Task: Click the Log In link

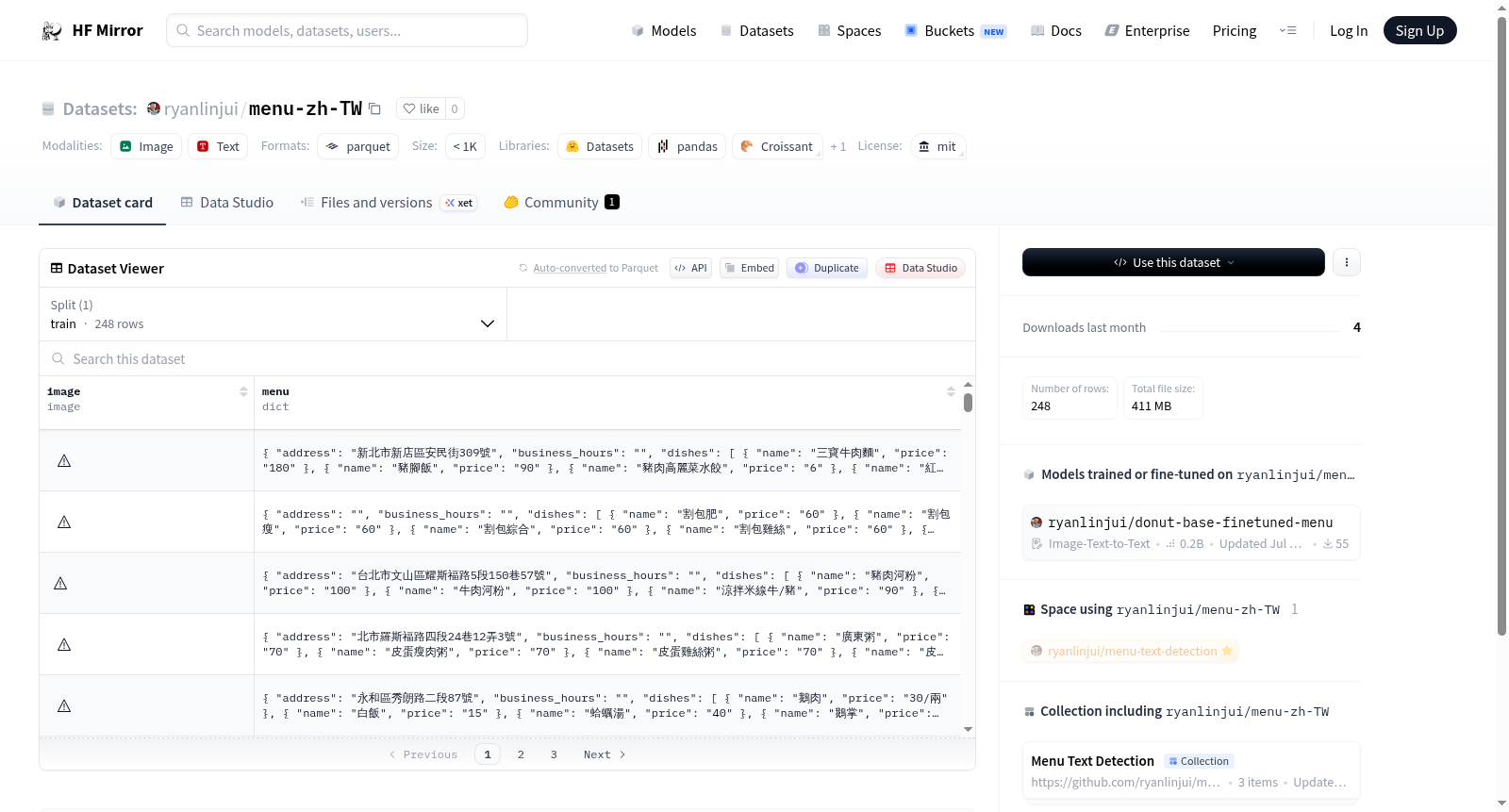Action: click(1349, 31)
